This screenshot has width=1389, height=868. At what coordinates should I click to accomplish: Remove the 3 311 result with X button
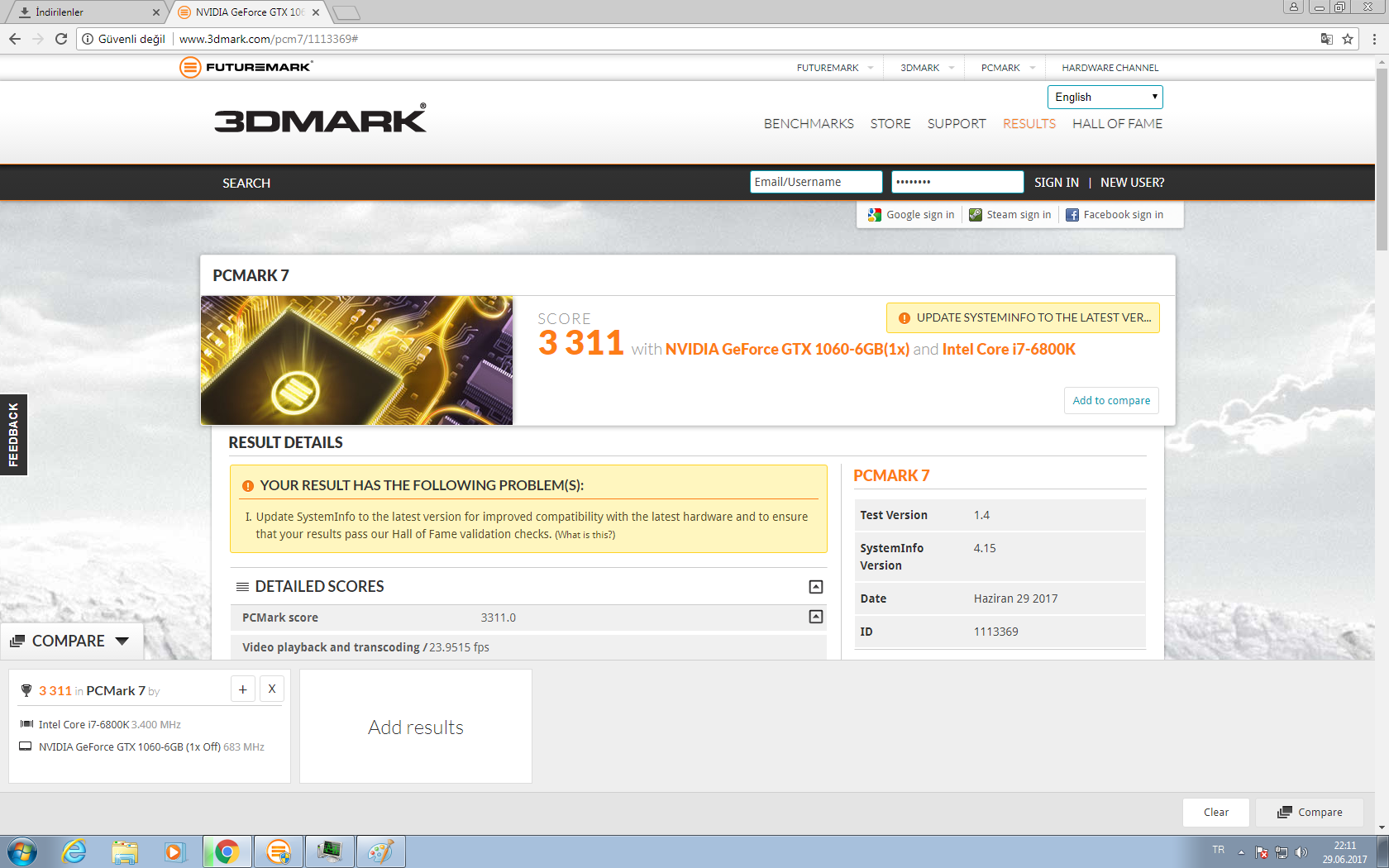coord(272,689)
